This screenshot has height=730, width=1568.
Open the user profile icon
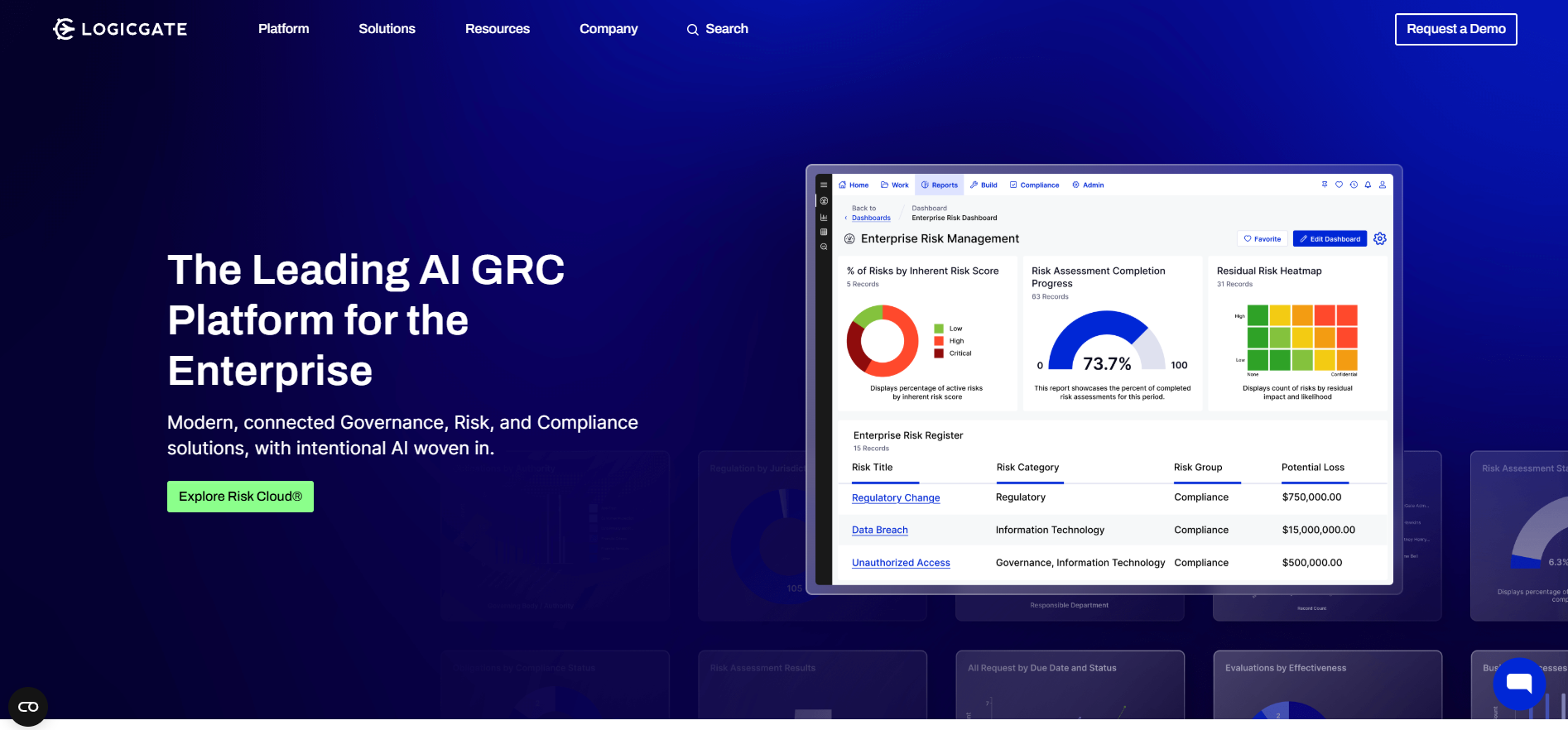(x=1382, y=185)
